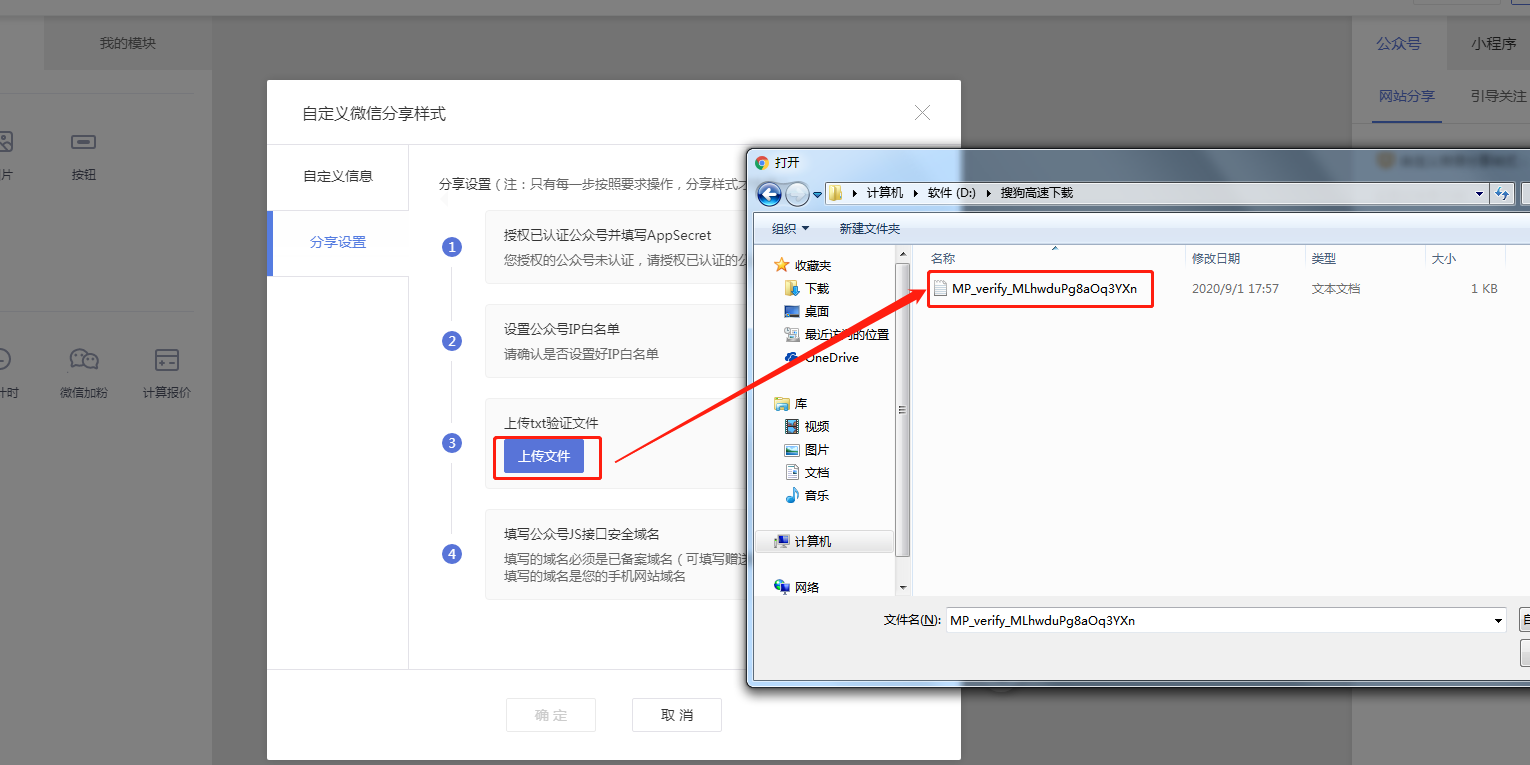The image size is (1530, 765).
Task: Open 桌面 in the navigation pane
Action: tap(817, 311)
